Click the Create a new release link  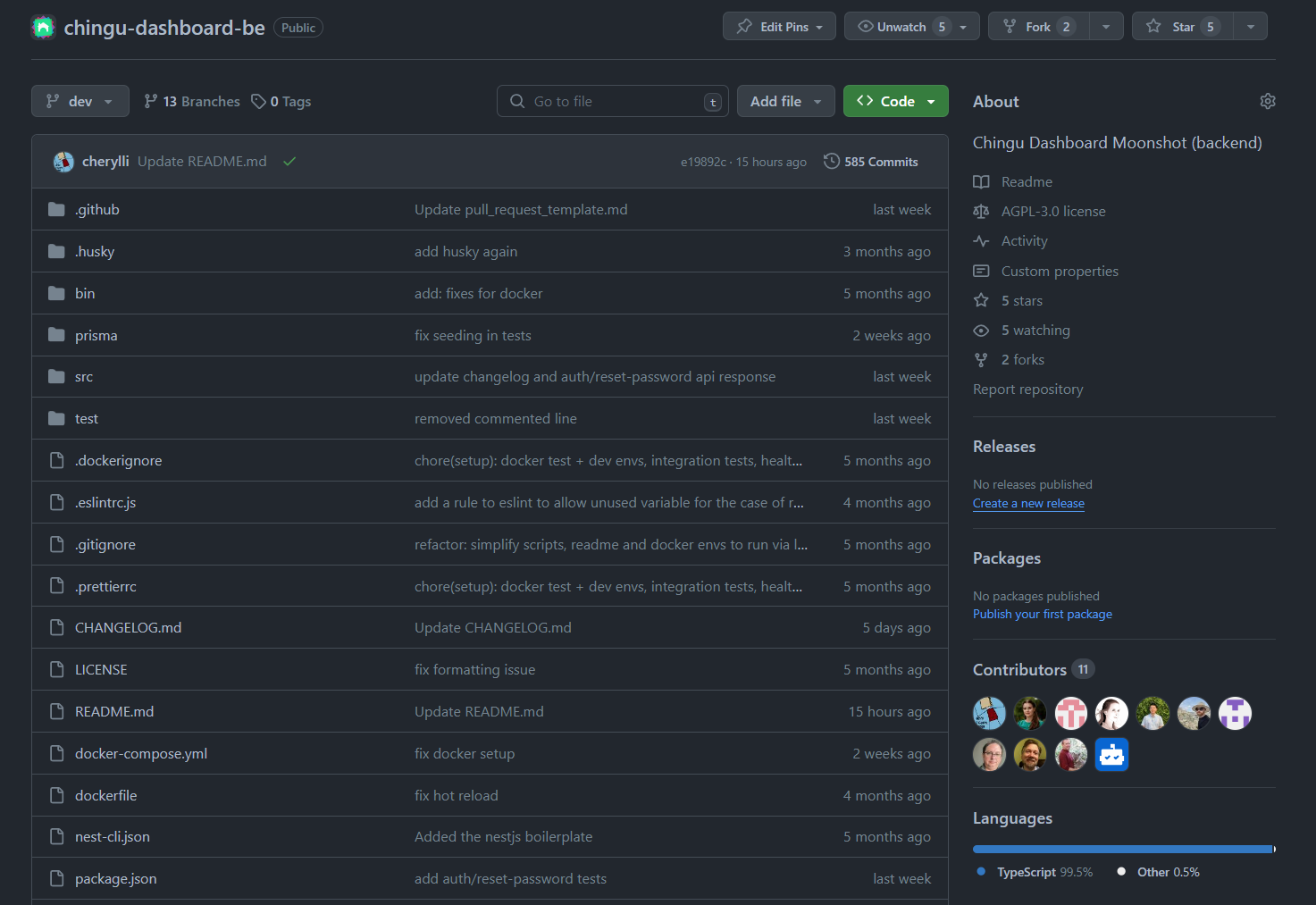click(x=1028, y=503)
